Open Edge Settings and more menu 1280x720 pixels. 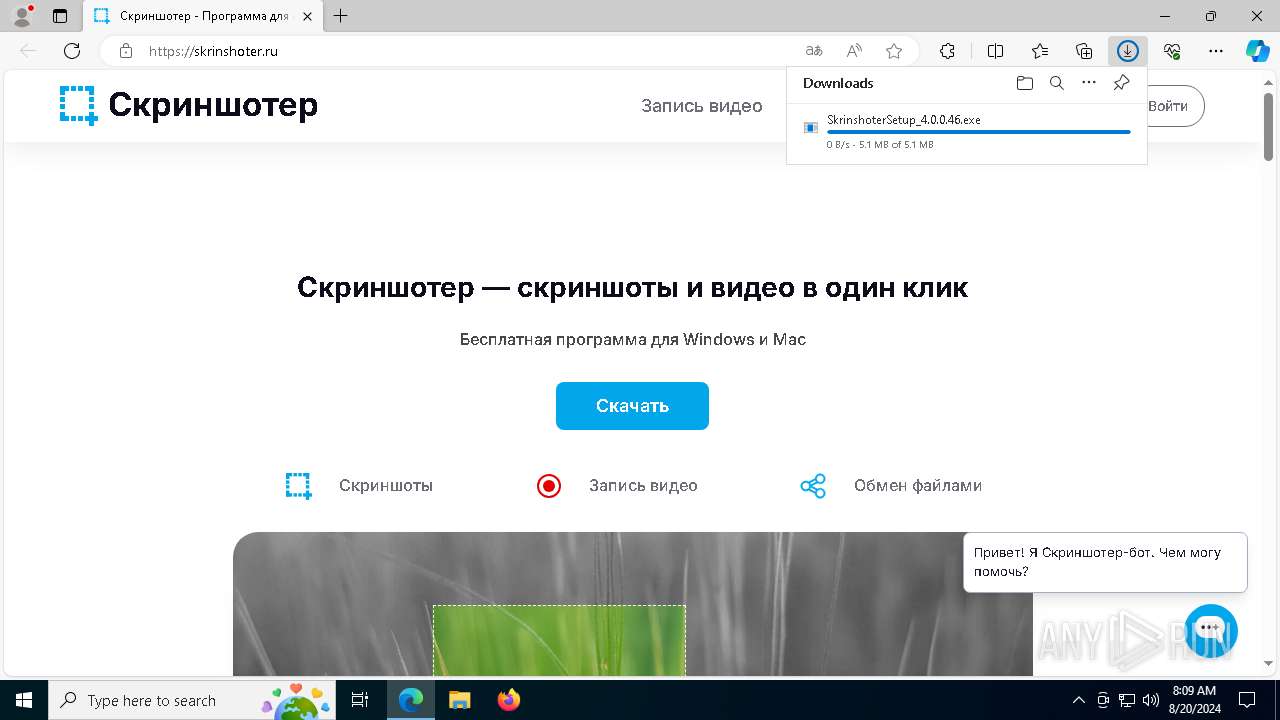tap(1216, 51)
